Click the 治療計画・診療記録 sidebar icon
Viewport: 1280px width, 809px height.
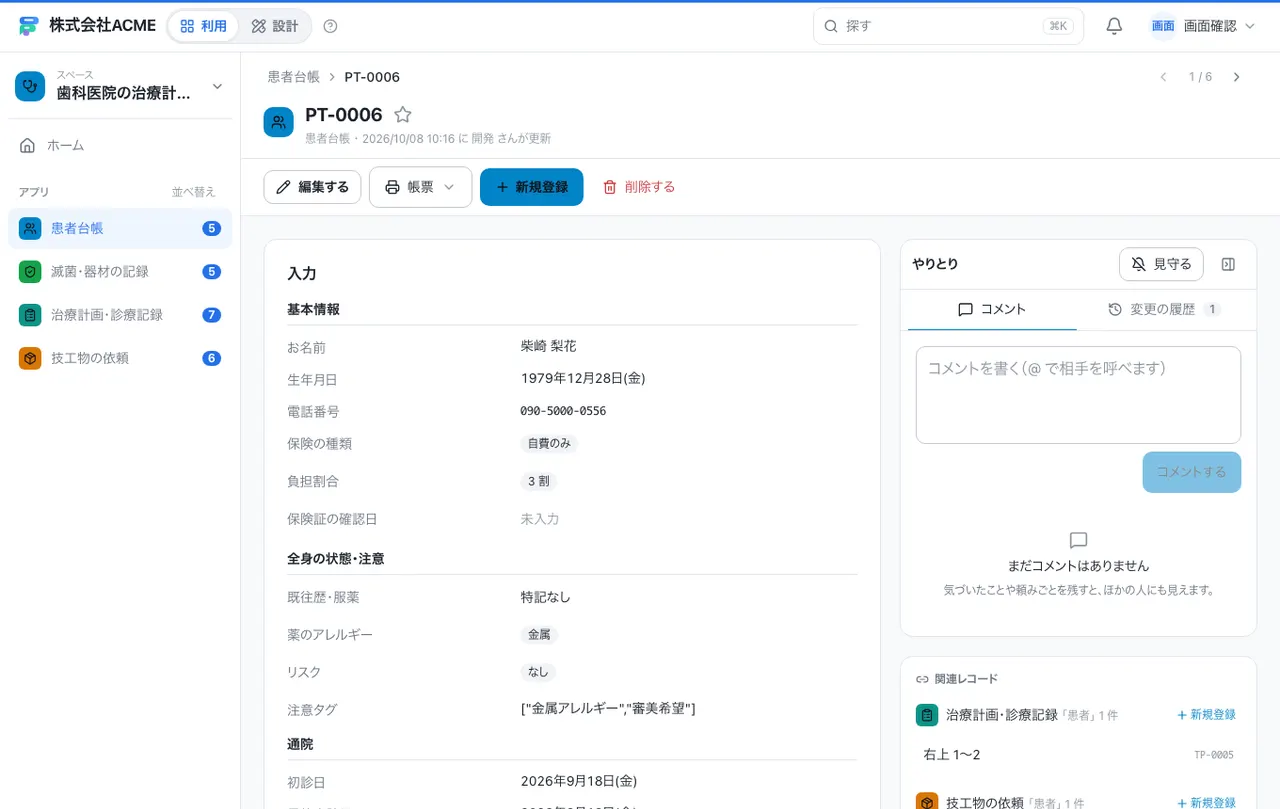click(x=30, y=314)
